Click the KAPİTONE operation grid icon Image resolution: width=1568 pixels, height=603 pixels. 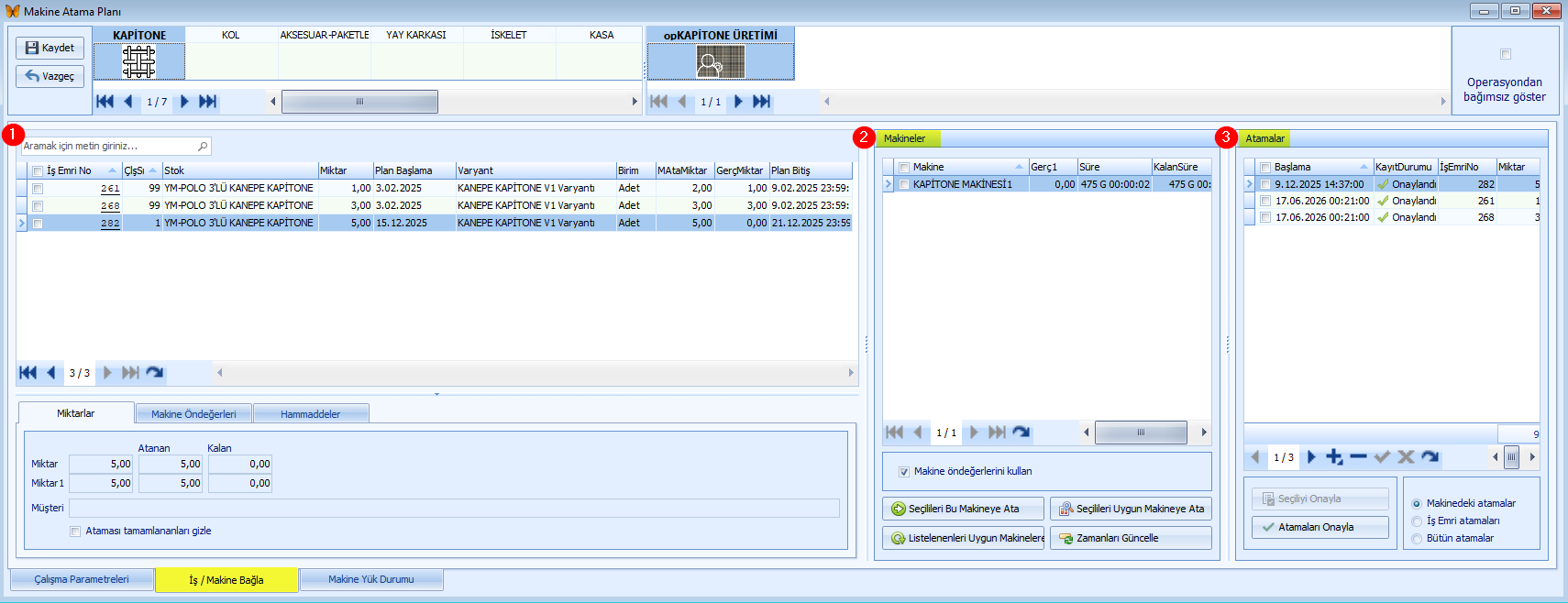pyautogui.click(x=139, y=62)
